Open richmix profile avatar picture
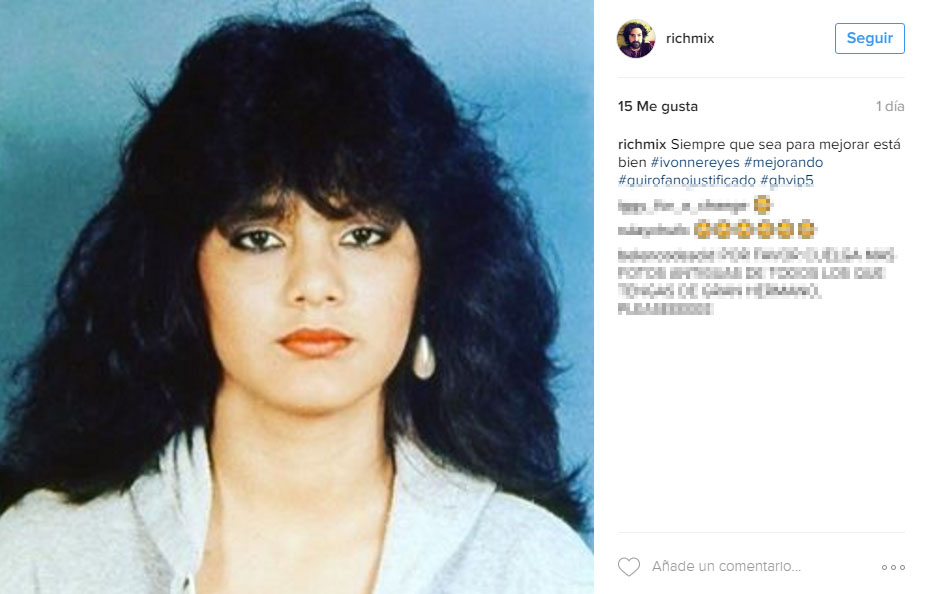Viewport: 926px width, 594px height. [x=636, y=38]
